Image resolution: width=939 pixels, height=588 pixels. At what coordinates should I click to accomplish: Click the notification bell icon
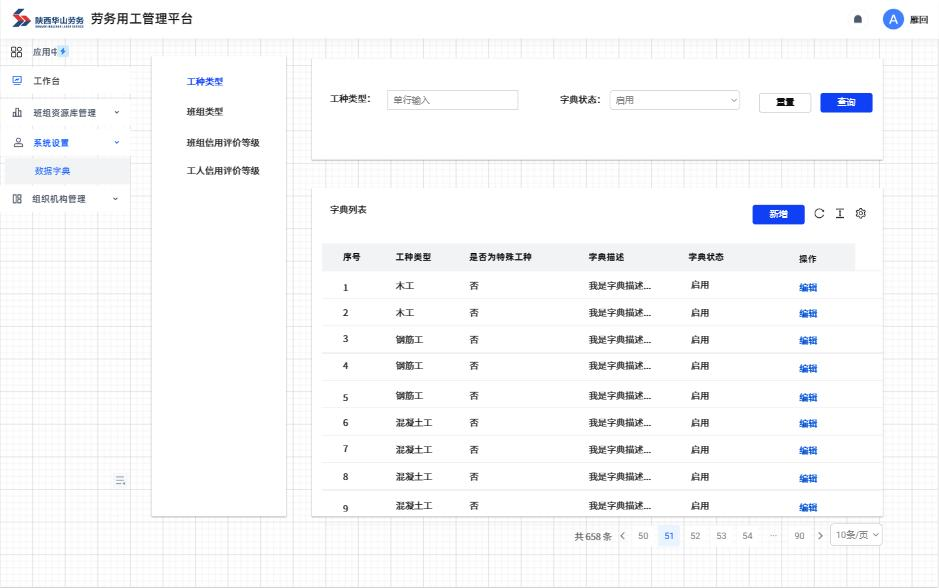[858, 19]
